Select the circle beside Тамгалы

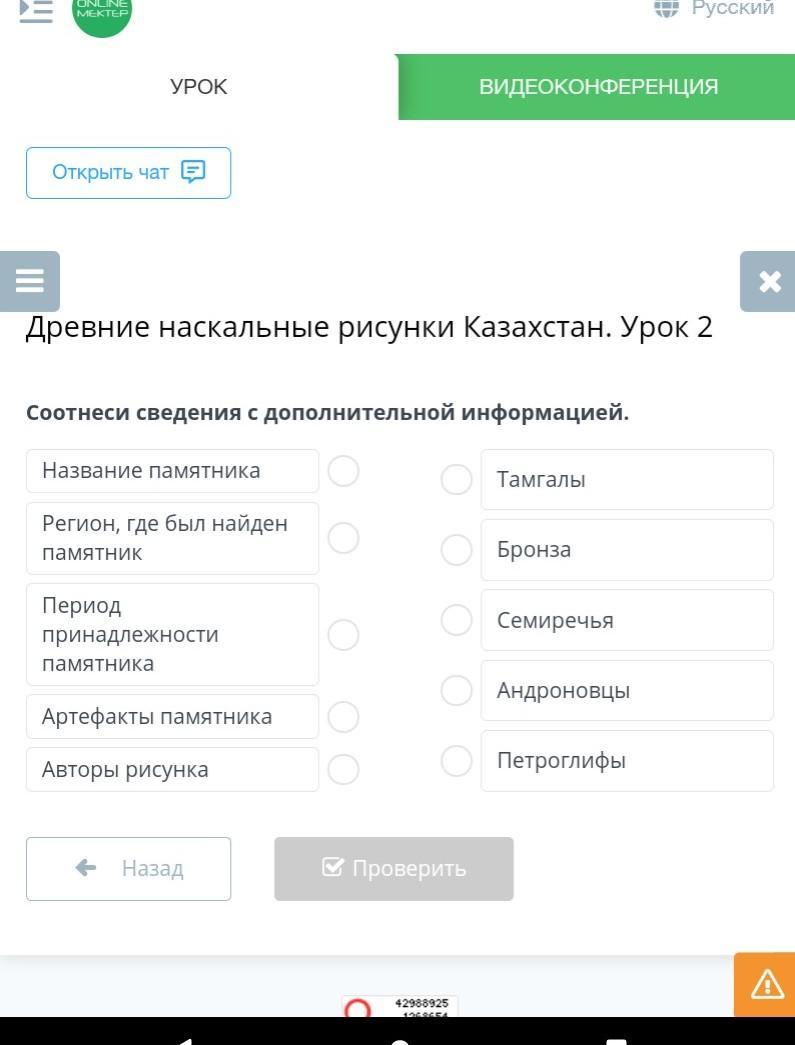coord(456,479)
